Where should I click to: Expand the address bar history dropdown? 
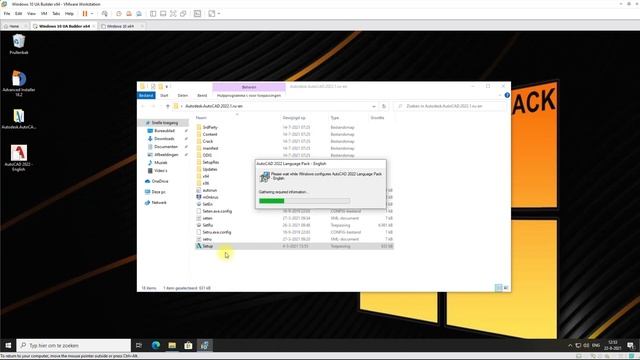click(x=374, y=106)
